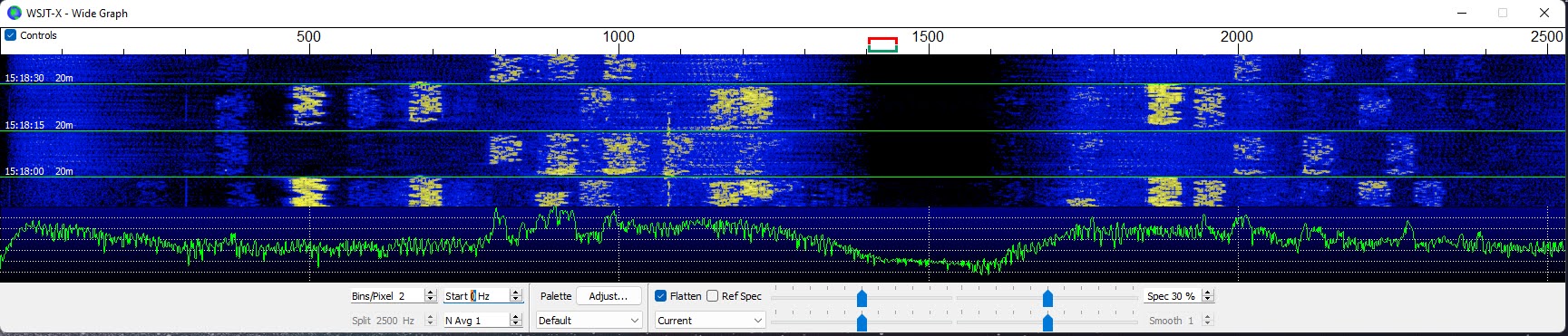The image size is (1568, 336).
Task: Click the upper-left waterfall gain slider handle
Action: 862,298
